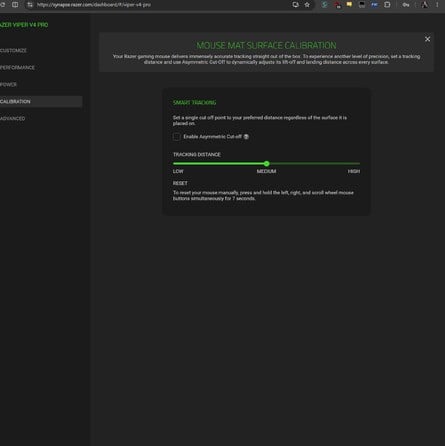Open the blue labeled browser extension
The image size is (445, 446).
pos(374,5)
